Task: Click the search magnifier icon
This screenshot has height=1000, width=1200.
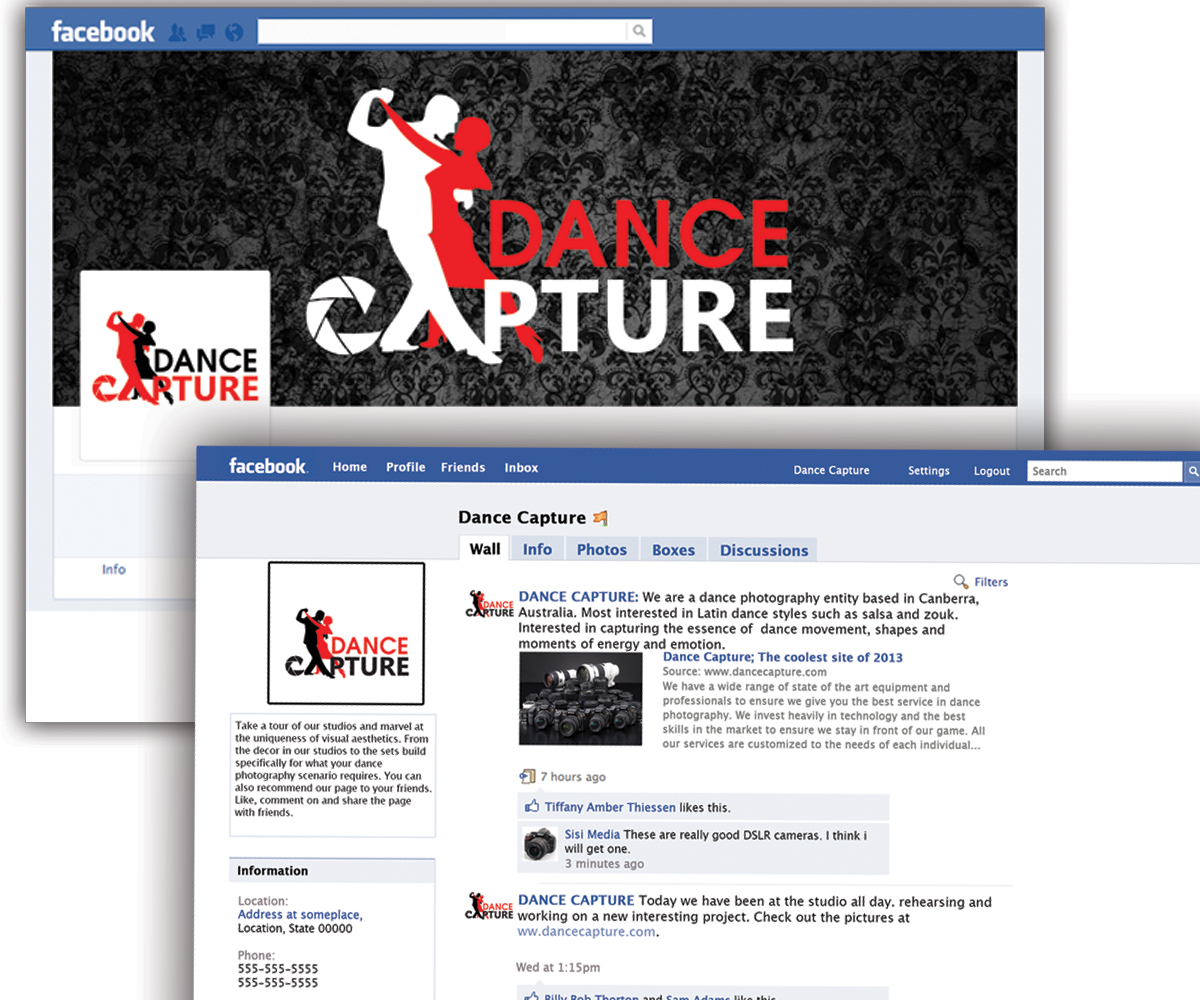Action: click(638, 30)
